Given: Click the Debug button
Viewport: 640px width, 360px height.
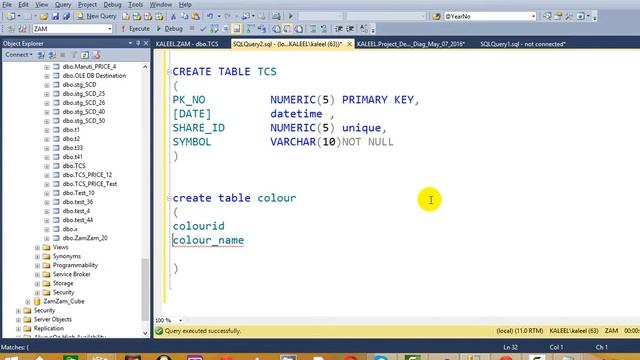Looking at the screenshot, I should click(x=170, y=29).
